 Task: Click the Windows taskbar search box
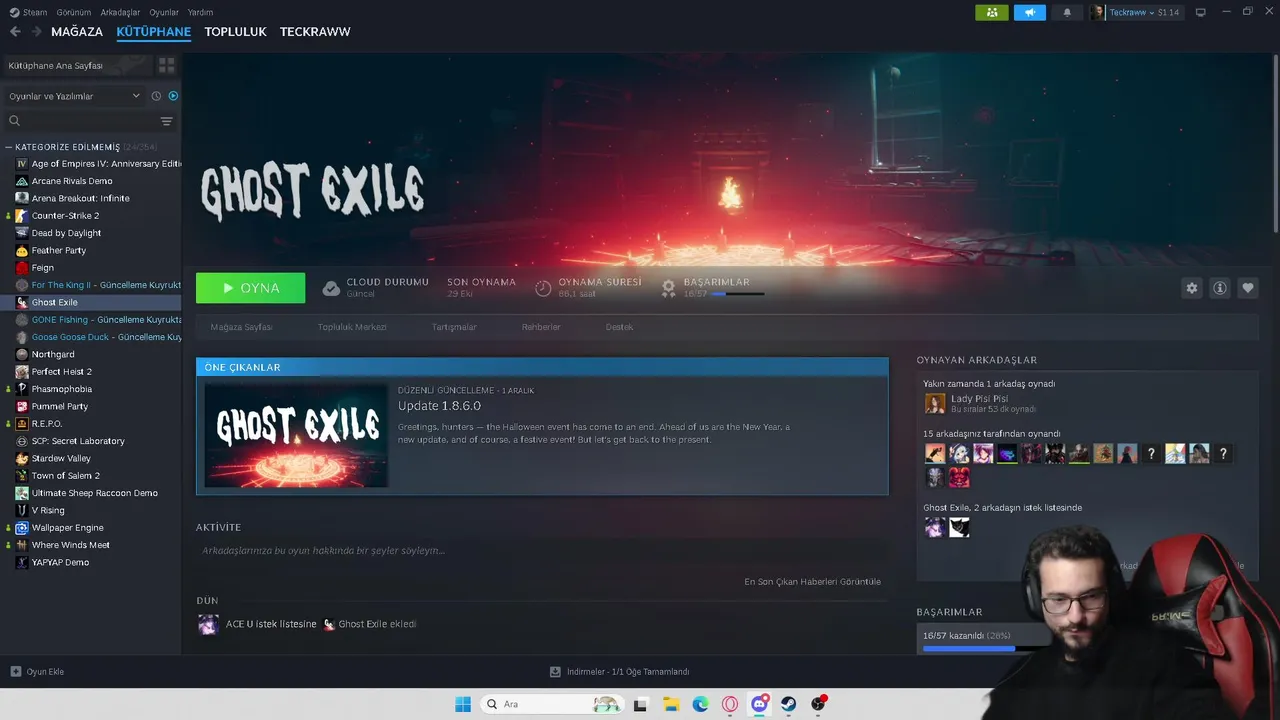pos(551,704)
